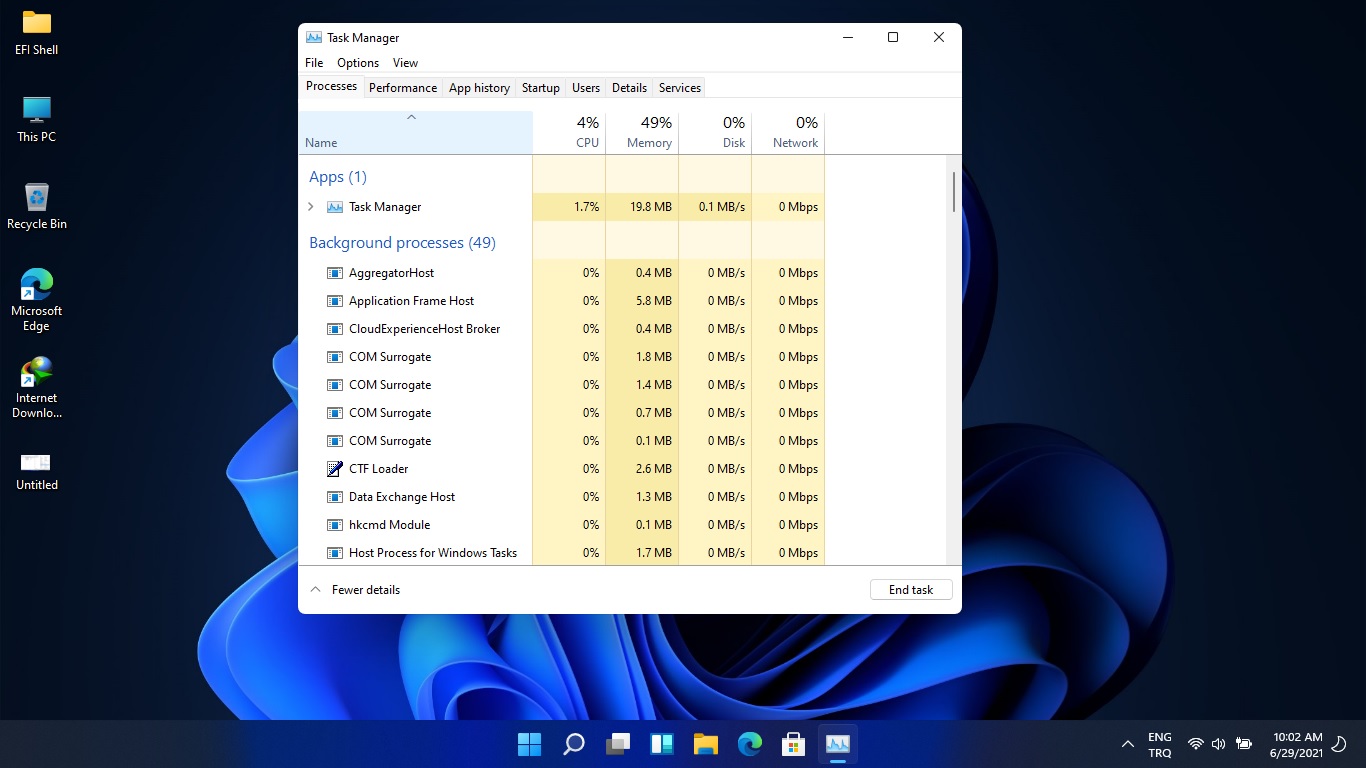This screenshot has height=768, width=1366.
Task: Select the Internet Download Manager desktop shortcut
Action: [x=37, y=387]
